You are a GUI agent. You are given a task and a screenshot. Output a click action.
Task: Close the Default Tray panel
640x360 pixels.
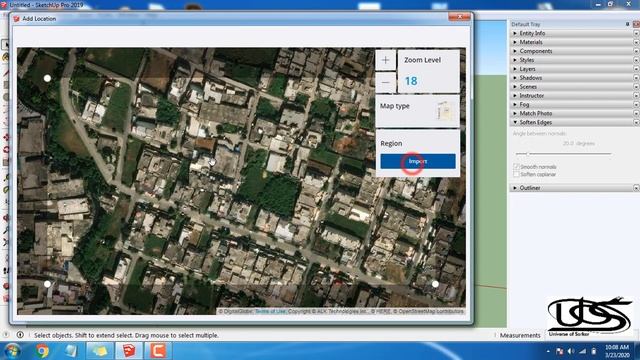pos(636,24)
